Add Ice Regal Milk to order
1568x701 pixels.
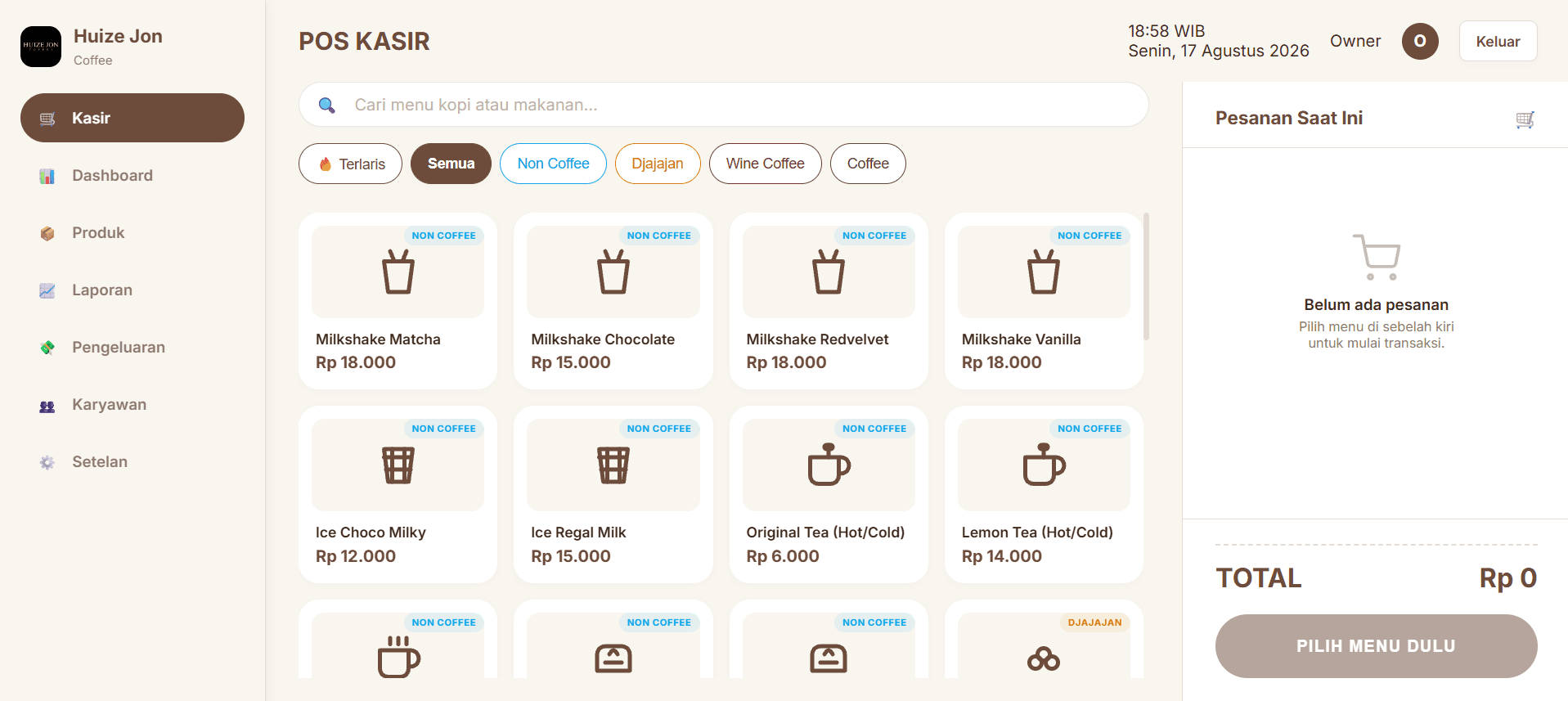(613, 495)
